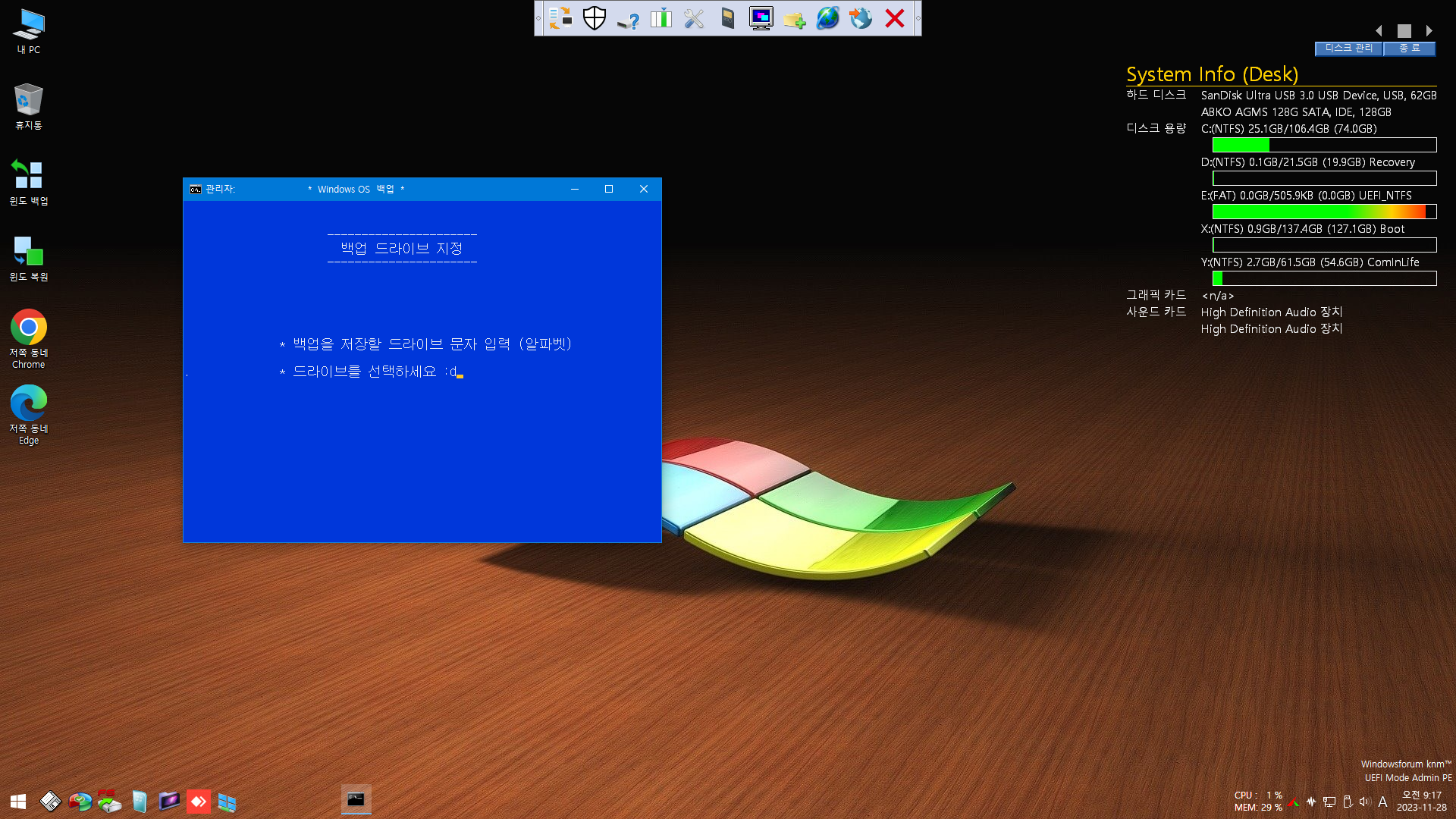The width and height of the screenshot is (1456, 819).
Task: Open the 내 PC desktop icon
Action: click(29, 32)
